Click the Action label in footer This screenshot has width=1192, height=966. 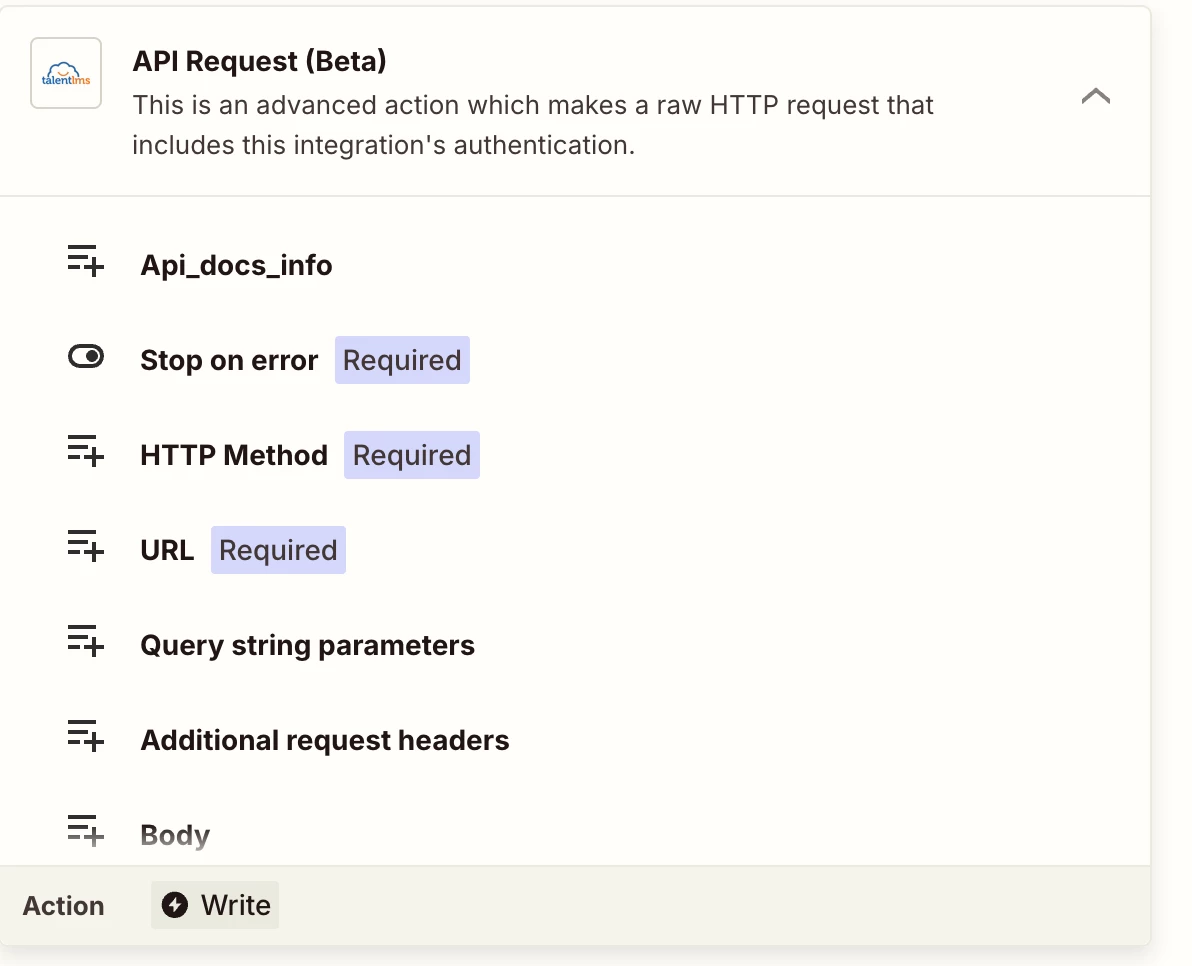[64, 906]
